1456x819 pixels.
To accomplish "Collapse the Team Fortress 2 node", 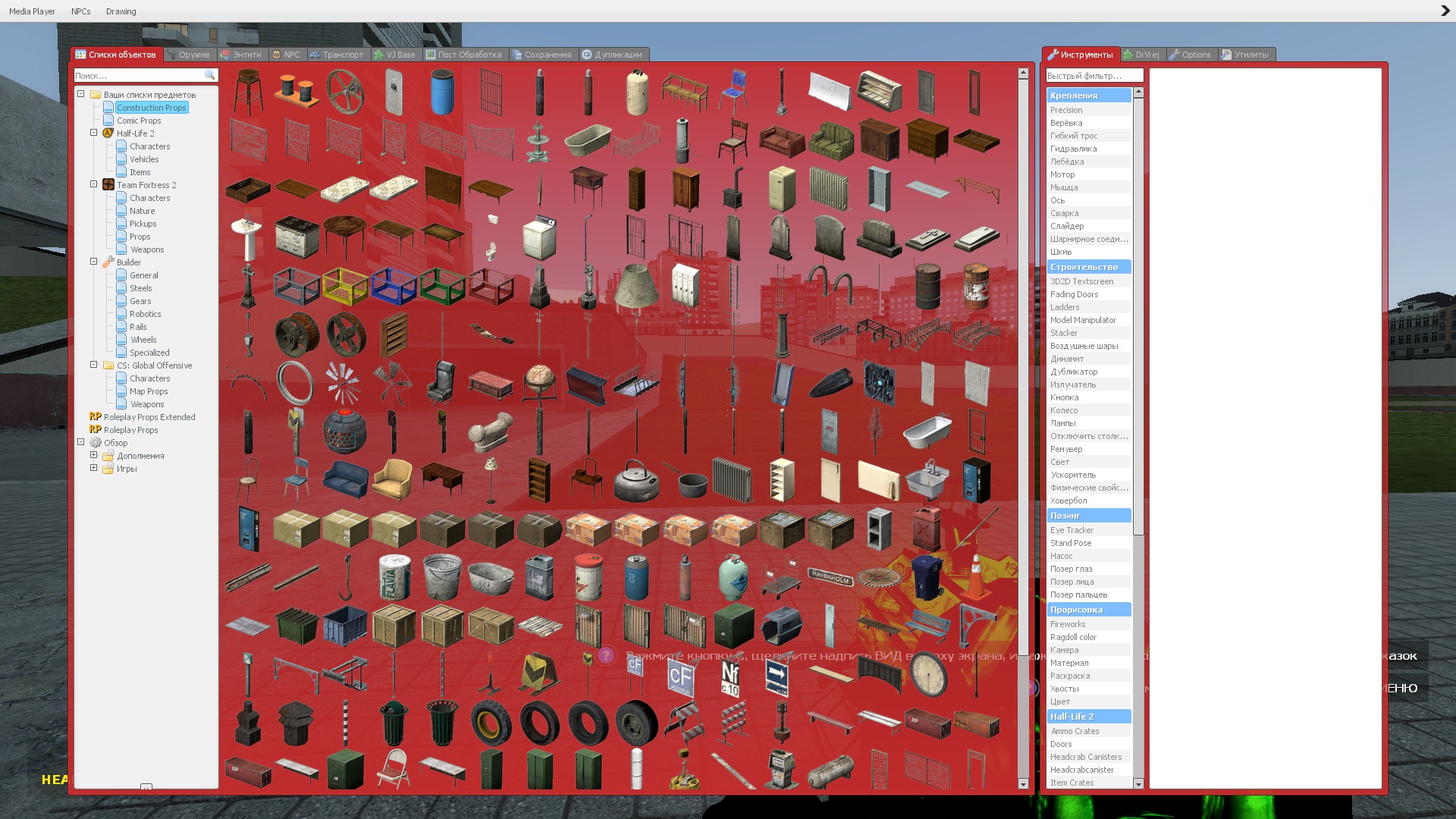I will [94, 184].
